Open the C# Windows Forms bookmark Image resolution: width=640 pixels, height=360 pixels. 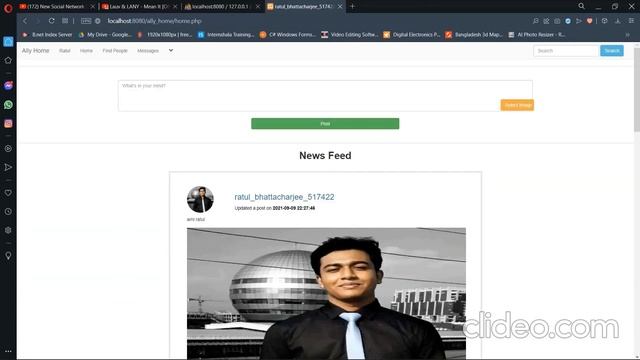(x=287, y=35)
